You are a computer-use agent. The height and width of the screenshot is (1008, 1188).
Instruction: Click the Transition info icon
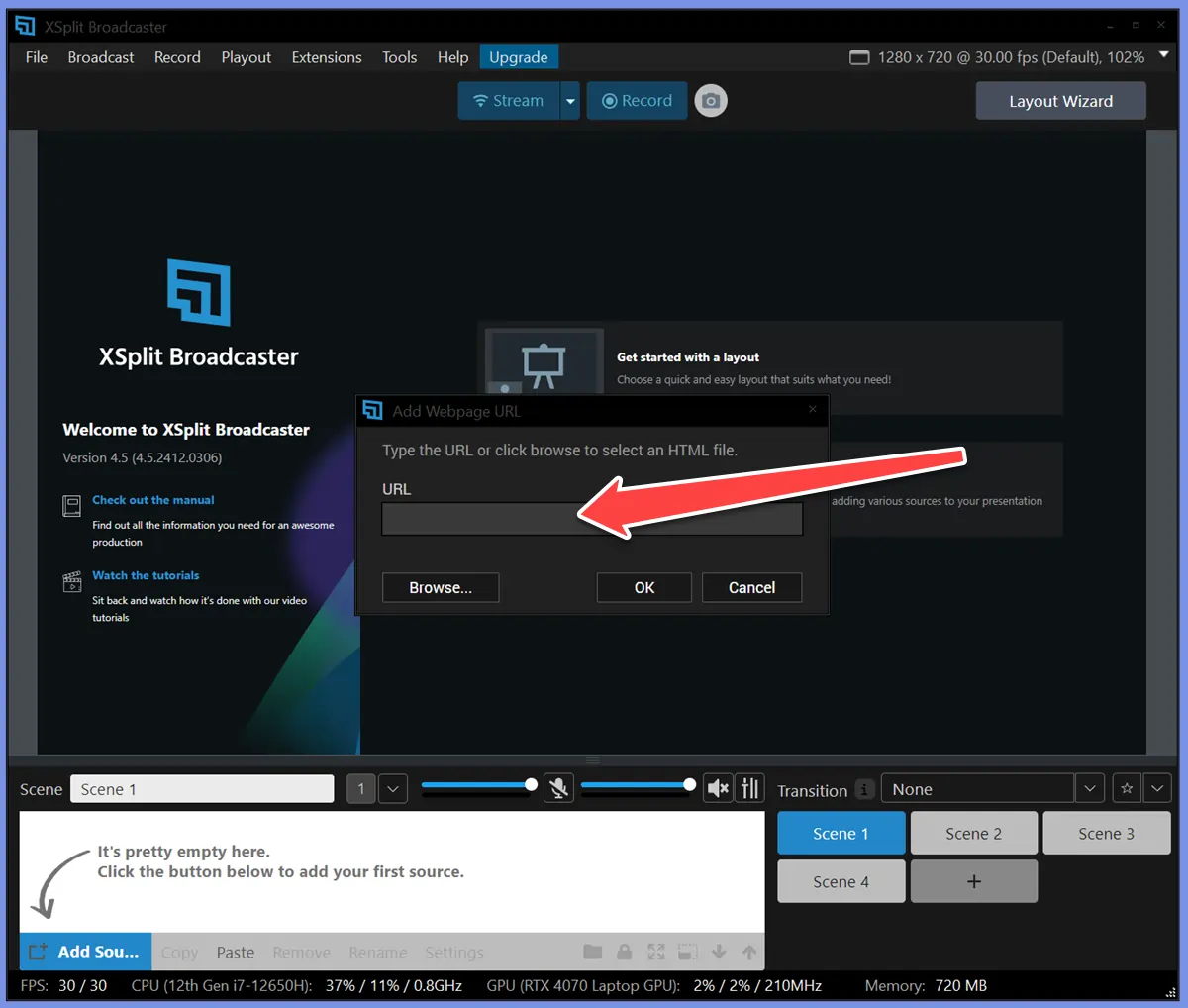pyautogui.click(x=862, y=789)
